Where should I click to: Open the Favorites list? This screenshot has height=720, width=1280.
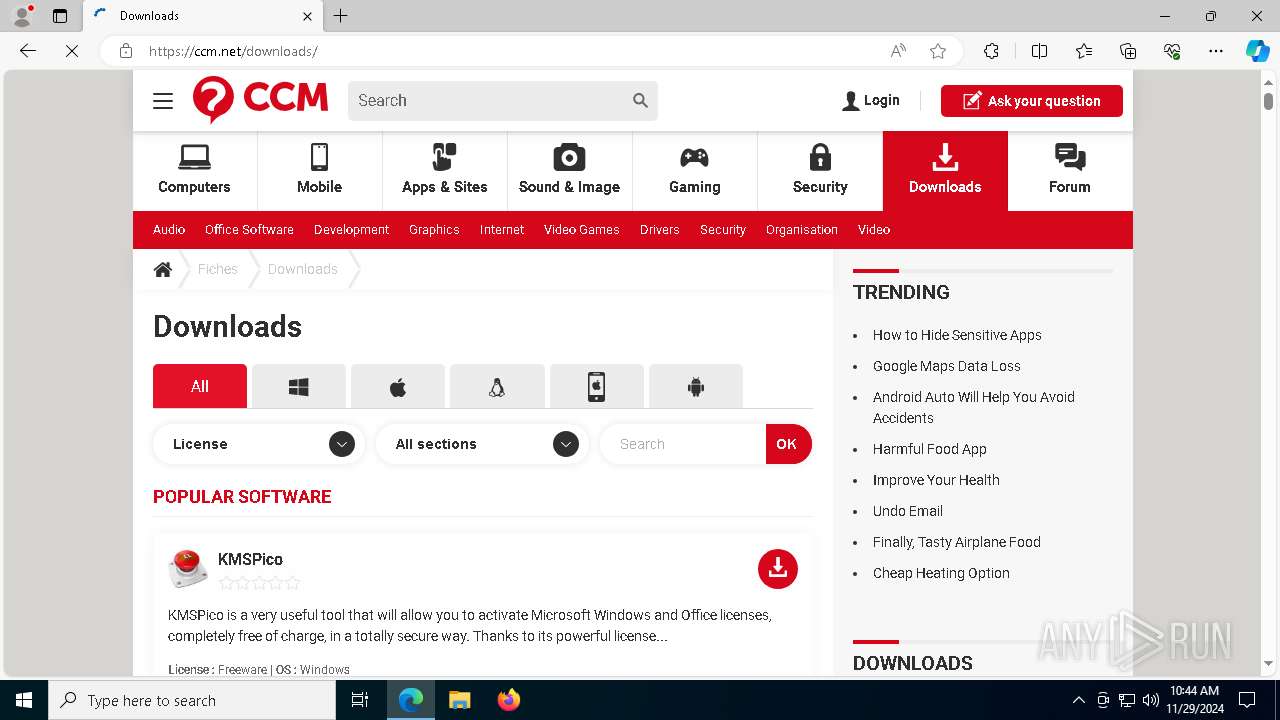coord(1084,51)
